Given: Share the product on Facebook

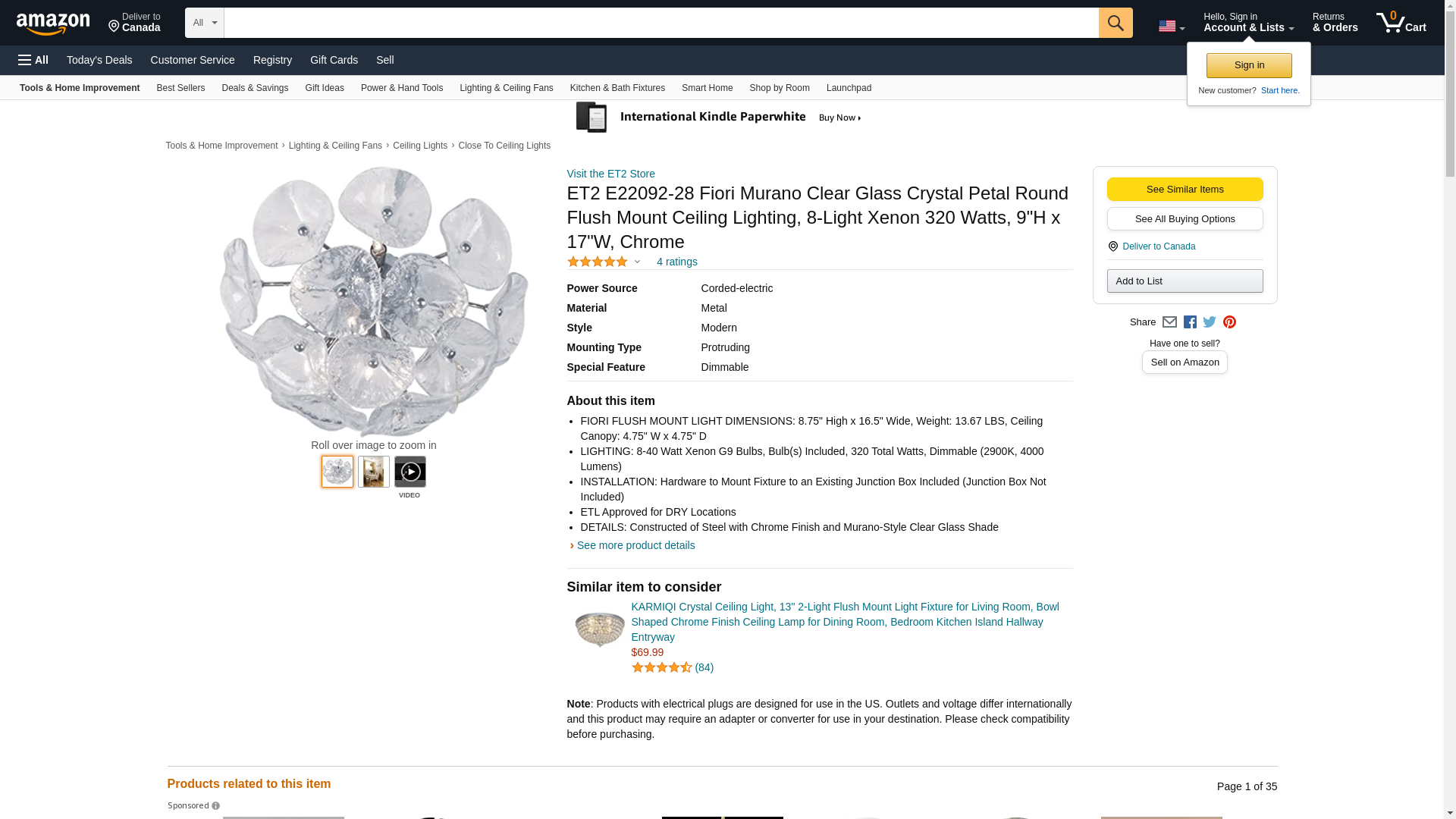Looking at the screenshot, I should pyautogui.click(x=1190, y=322).
